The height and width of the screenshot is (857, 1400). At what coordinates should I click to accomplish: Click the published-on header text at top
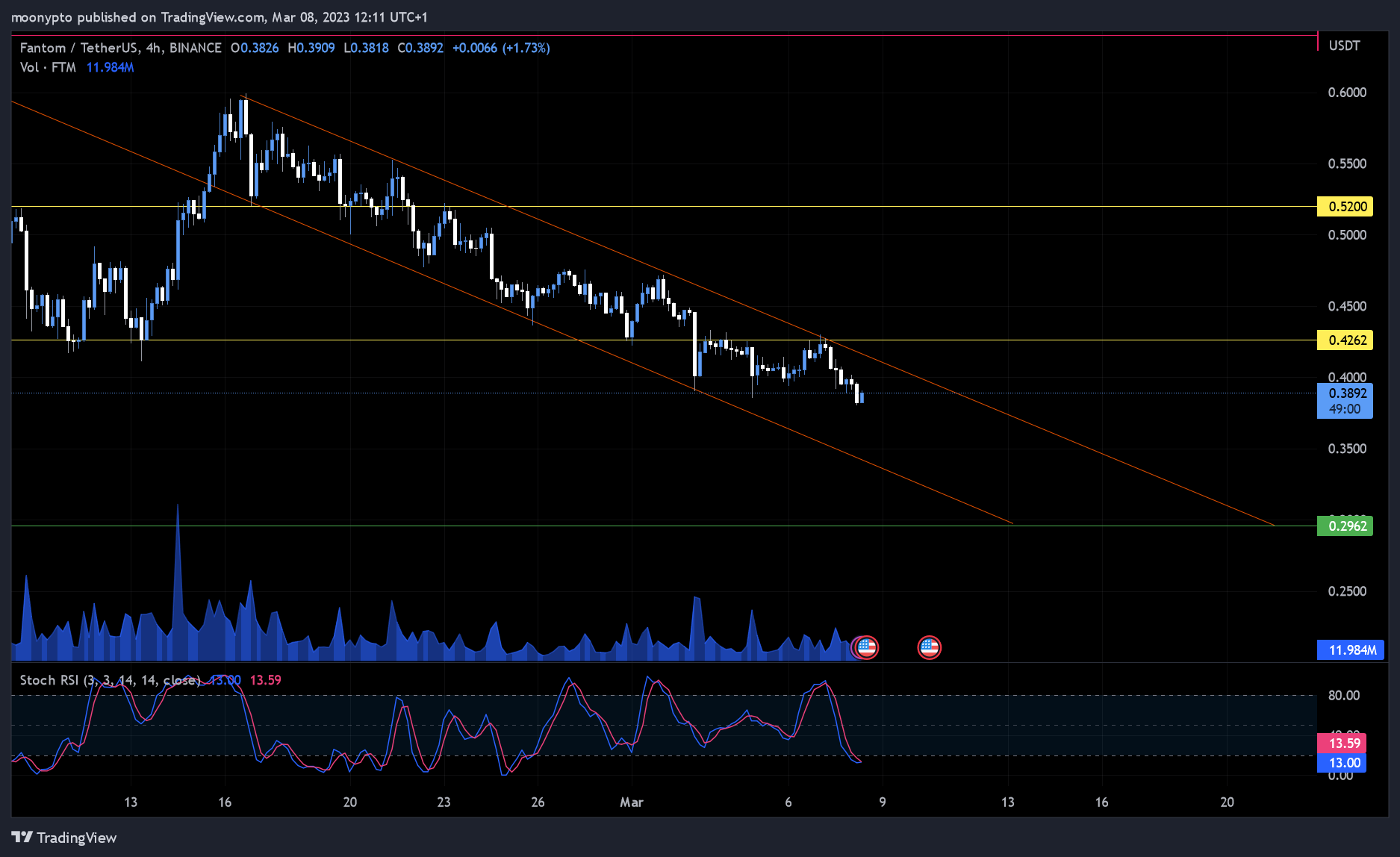(220, 17)
